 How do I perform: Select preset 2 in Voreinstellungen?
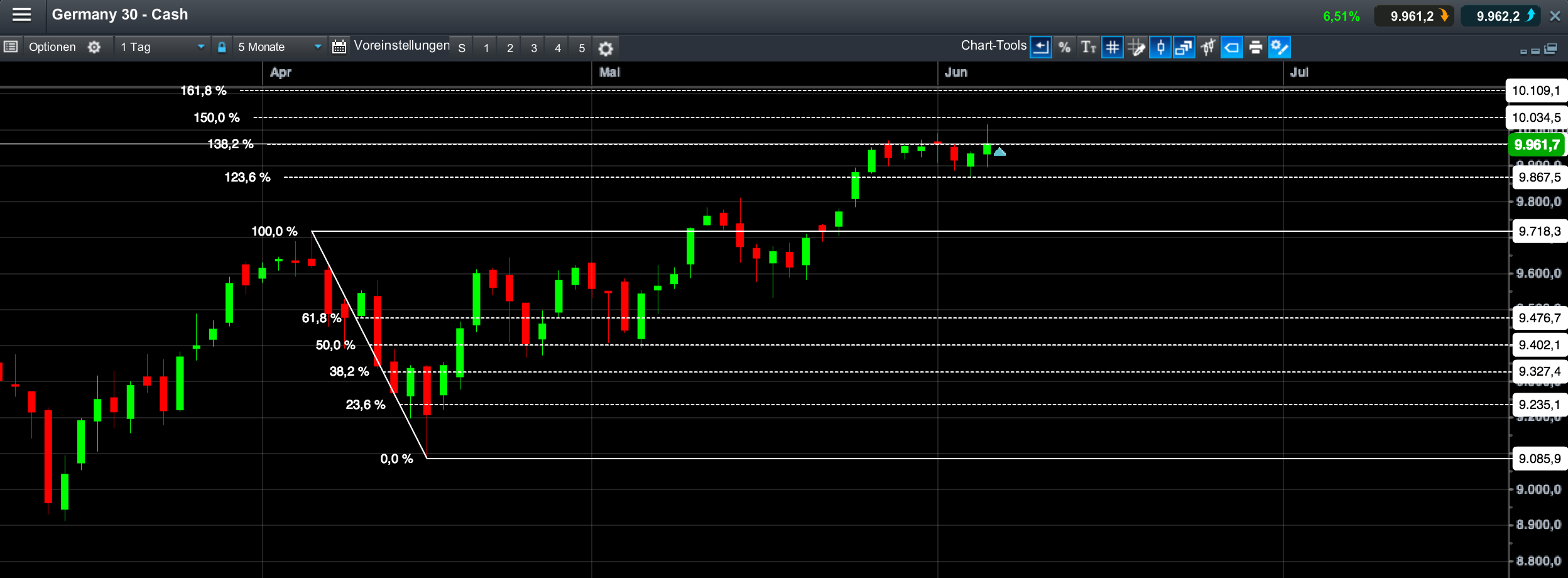point(509,48)
